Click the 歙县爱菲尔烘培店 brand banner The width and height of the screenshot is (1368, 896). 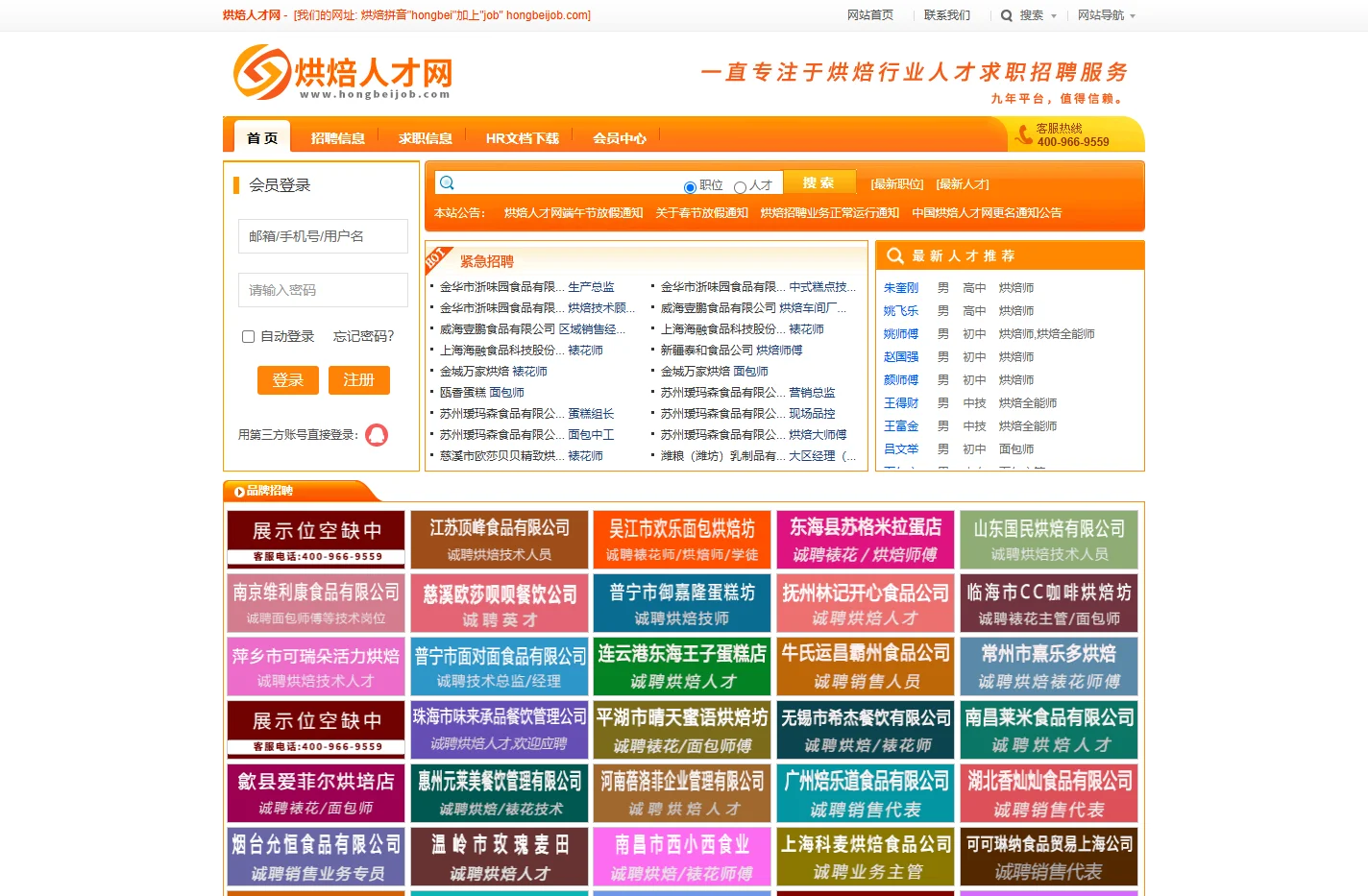pyautogui.click(x=316, y=793)
